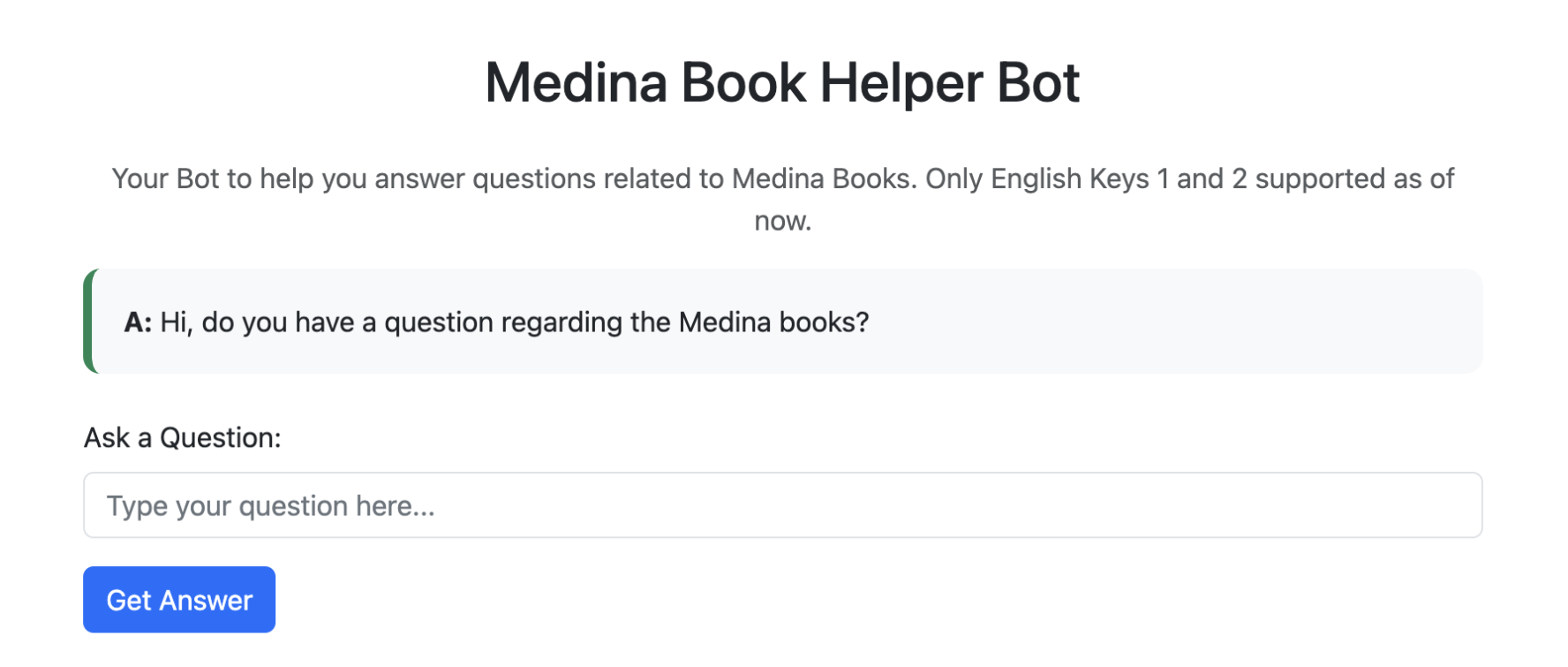Click the question text input field
1568x667 pixels.
782,505
